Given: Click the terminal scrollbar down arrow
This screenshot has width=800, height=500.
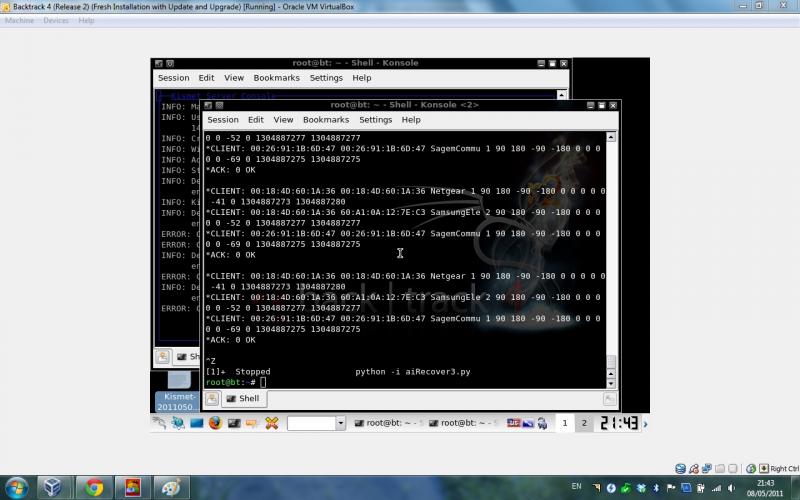Looking at the screenshot, I should coord(612,381).
